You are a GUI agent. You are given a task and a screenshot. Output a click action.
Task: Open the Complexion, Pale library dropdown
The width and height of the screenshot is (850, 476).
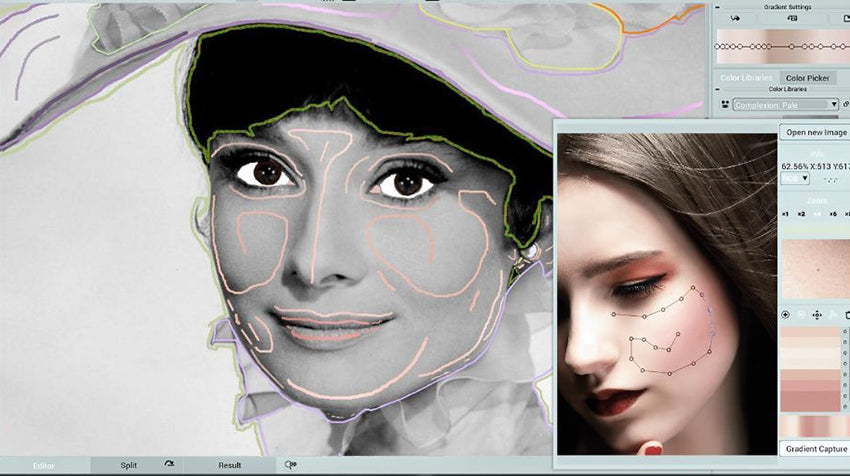coord(785,104)
